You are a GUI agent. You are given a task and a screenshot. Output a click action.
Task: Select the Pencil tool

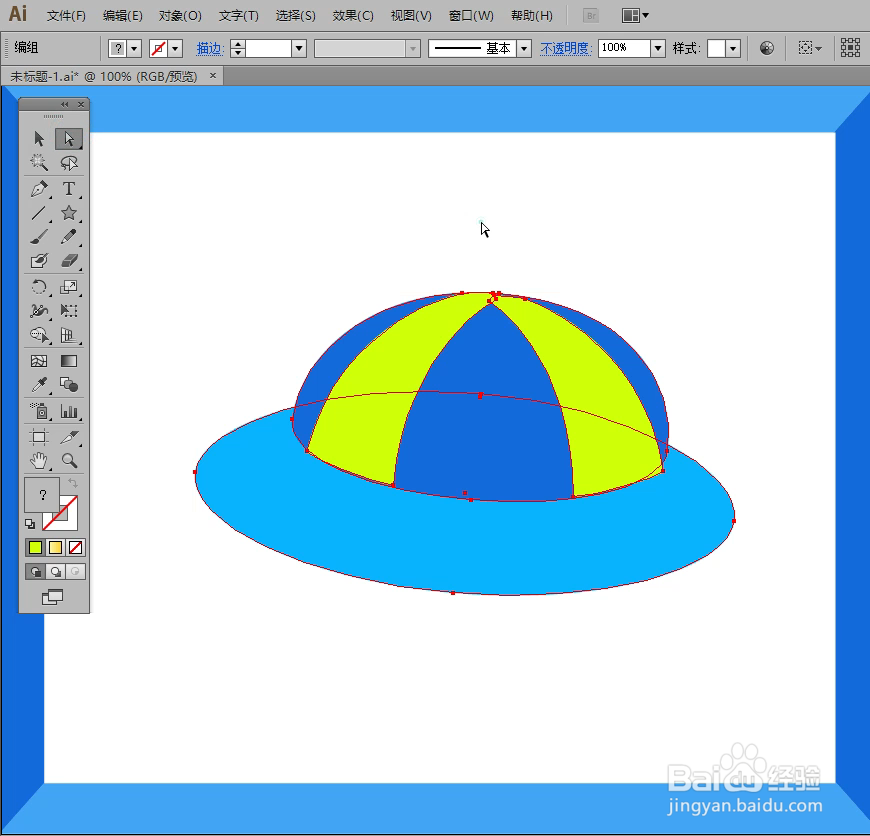point(69,237)
